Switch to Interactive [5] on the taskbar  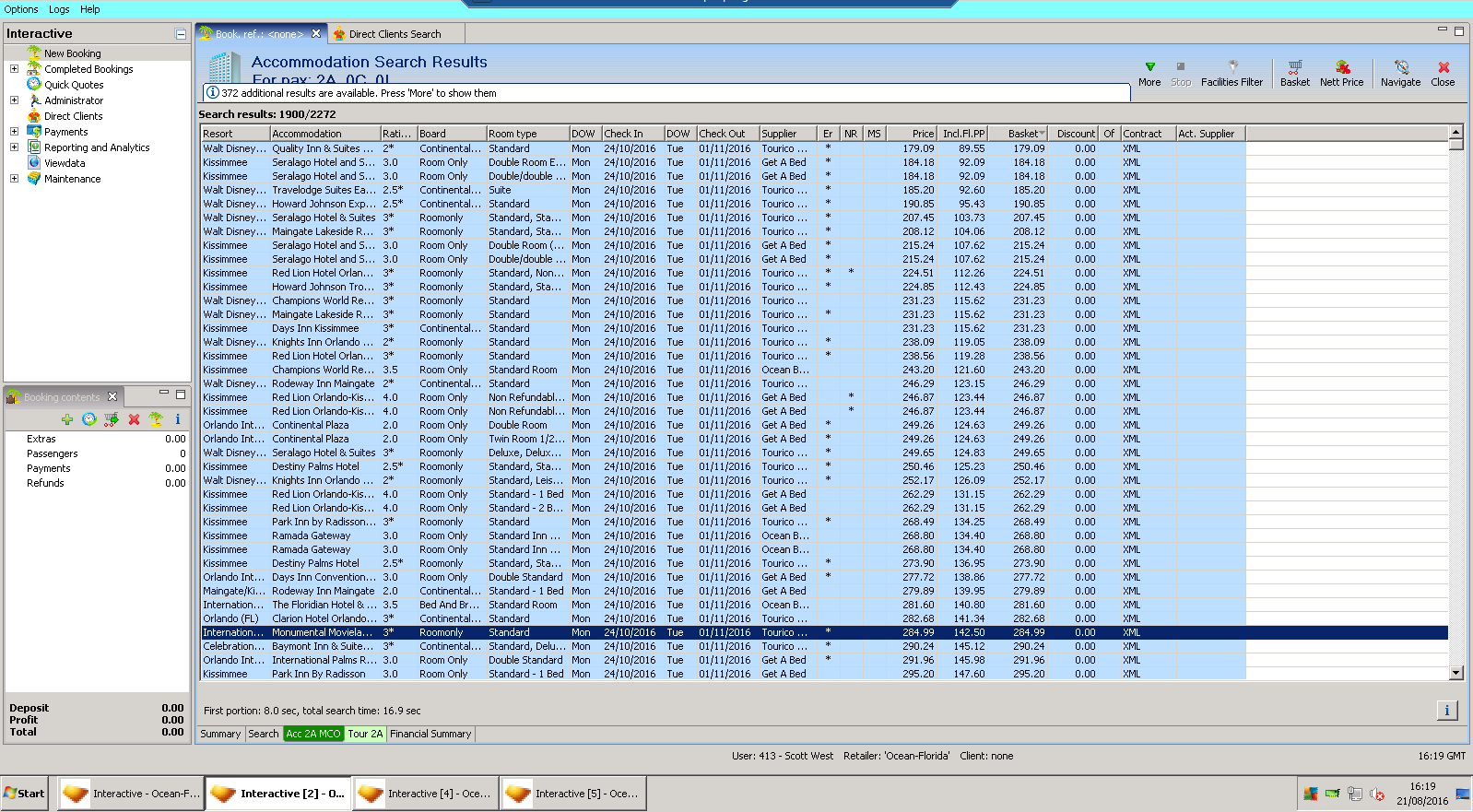pos(572,794)
